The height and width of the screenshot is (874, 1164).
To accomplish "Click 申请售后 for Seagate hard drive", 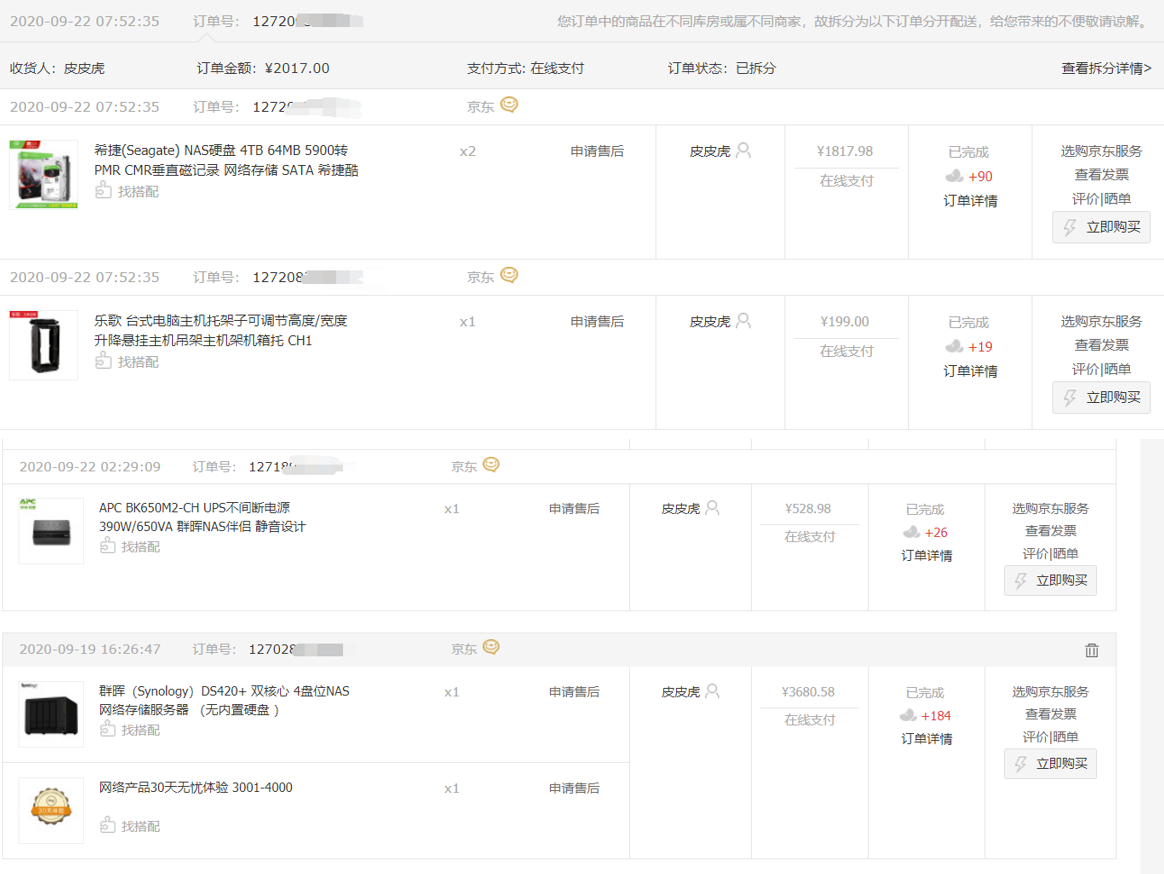I will click(x=597, y=151).
